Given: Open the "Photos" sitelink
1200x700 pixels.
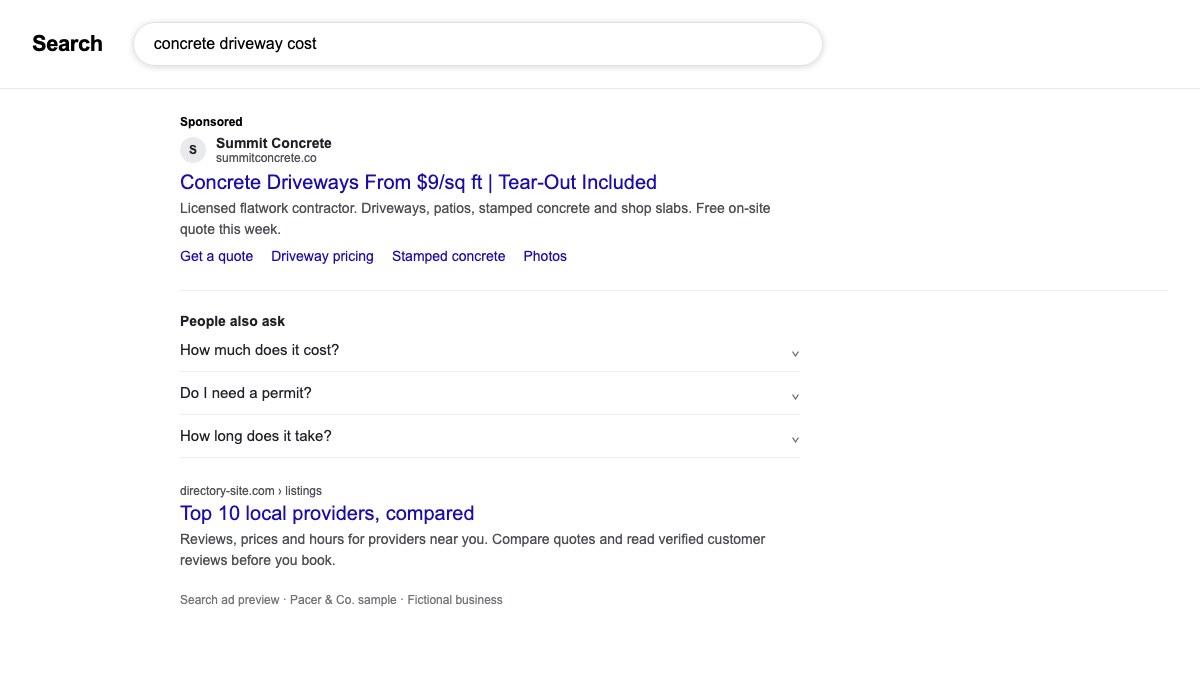Looking at the screenshot, I should [x=545, y=256].
